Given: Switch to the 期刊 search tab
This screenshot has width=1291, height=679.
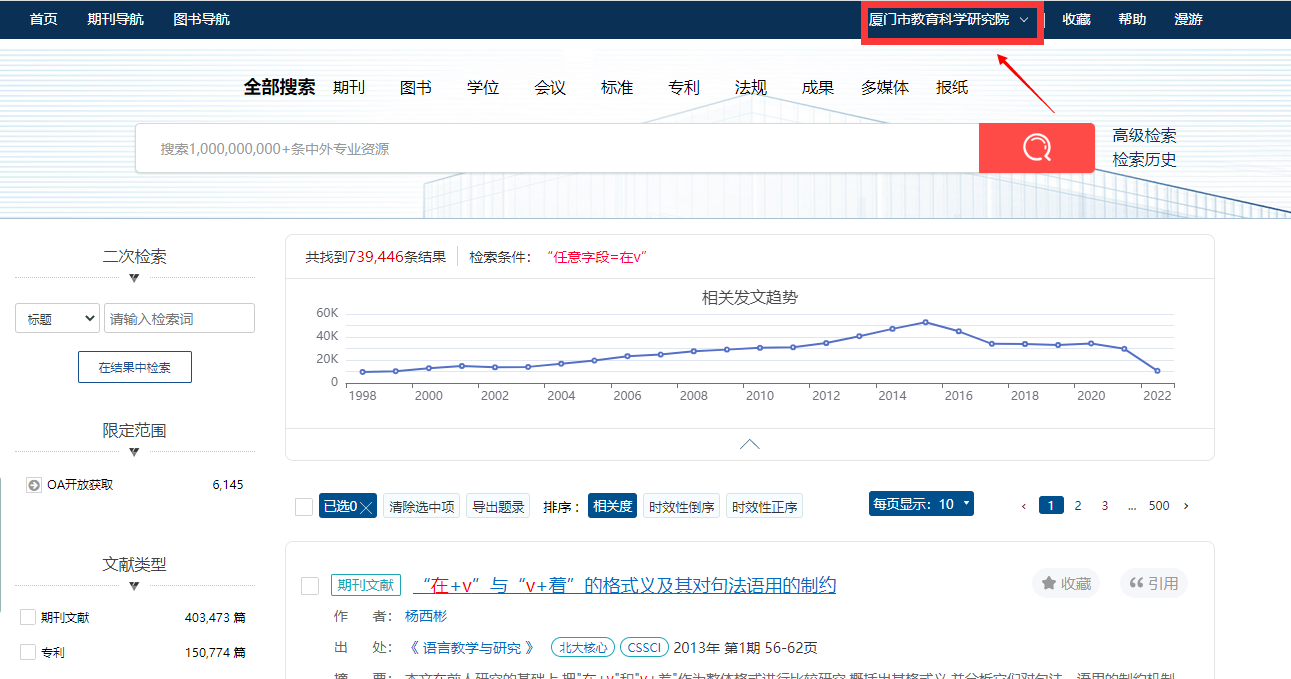Looking at the screenshot, I should (349, 88).
